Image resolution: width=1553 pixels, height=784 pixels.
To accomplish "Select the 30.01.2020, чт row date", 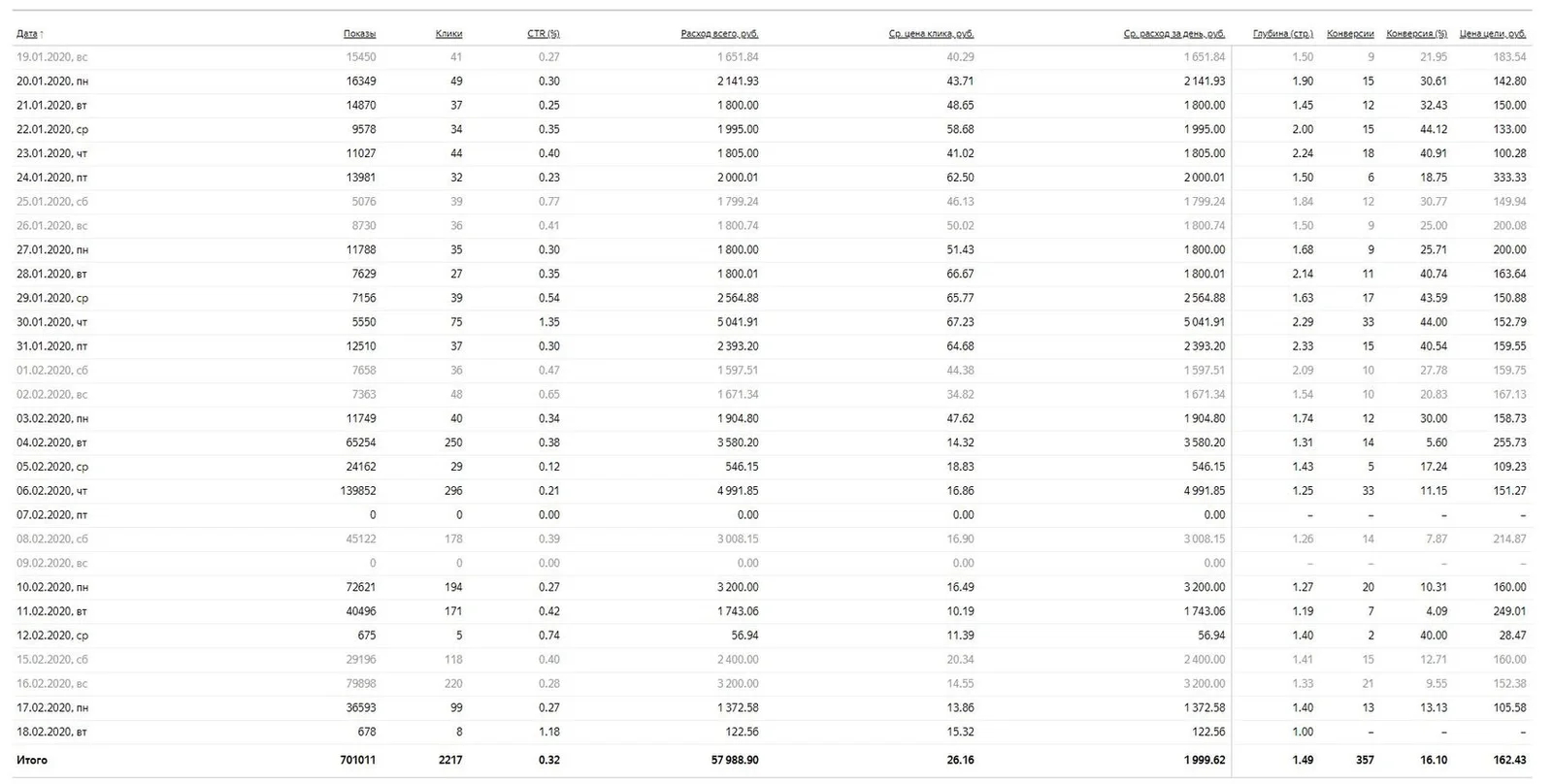I will click(51, 322).
